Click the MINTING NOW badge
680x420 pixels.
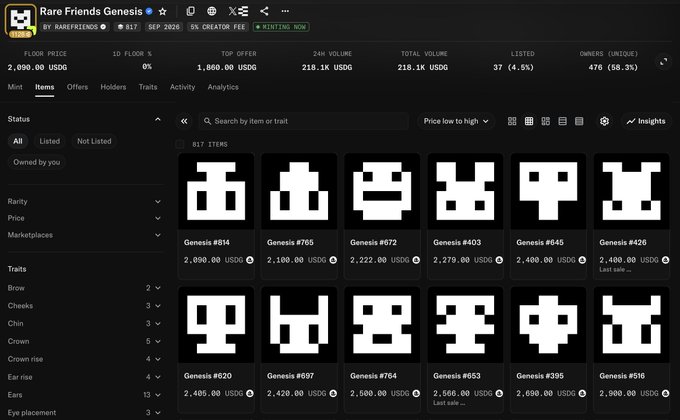[x=281, y=27]
